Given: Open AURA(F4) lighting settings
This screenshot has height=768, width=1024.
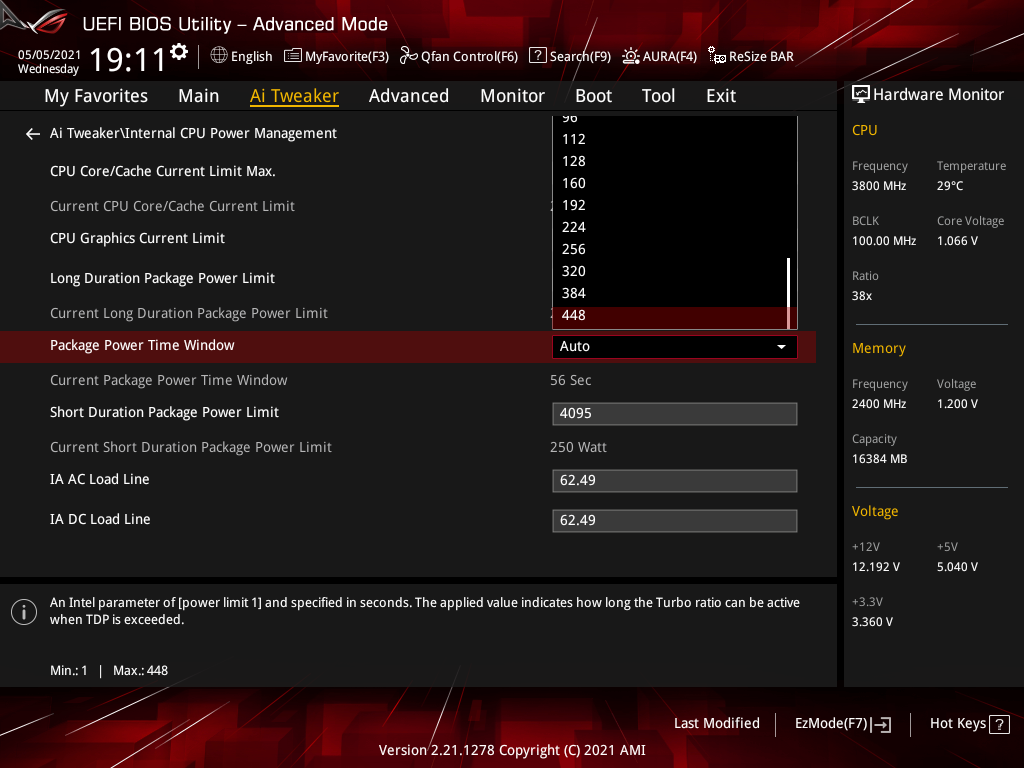Looking at the screenshot, I should [659, 56].
